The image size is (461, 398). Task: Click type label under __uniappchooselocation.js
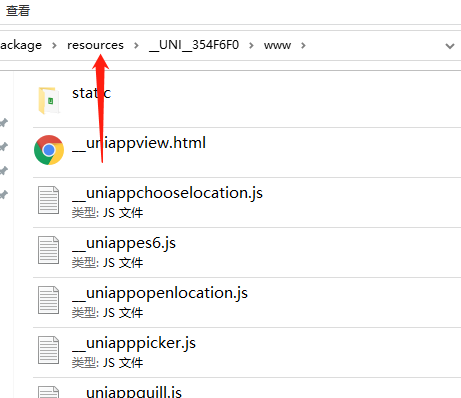tap(107, 213)
